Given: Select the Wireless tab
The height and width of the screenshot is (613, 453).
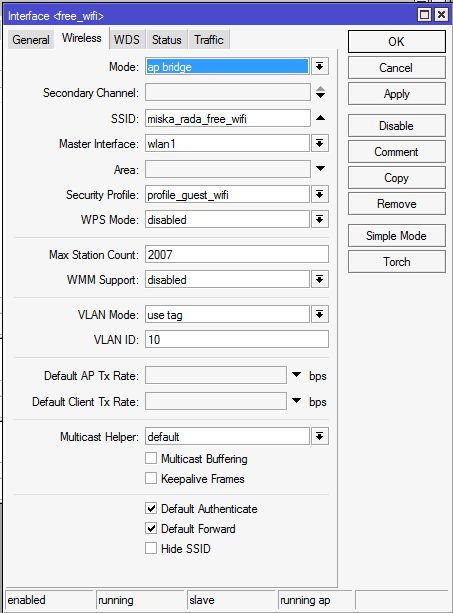Looking at the screenshot, I should coord(82,38).
